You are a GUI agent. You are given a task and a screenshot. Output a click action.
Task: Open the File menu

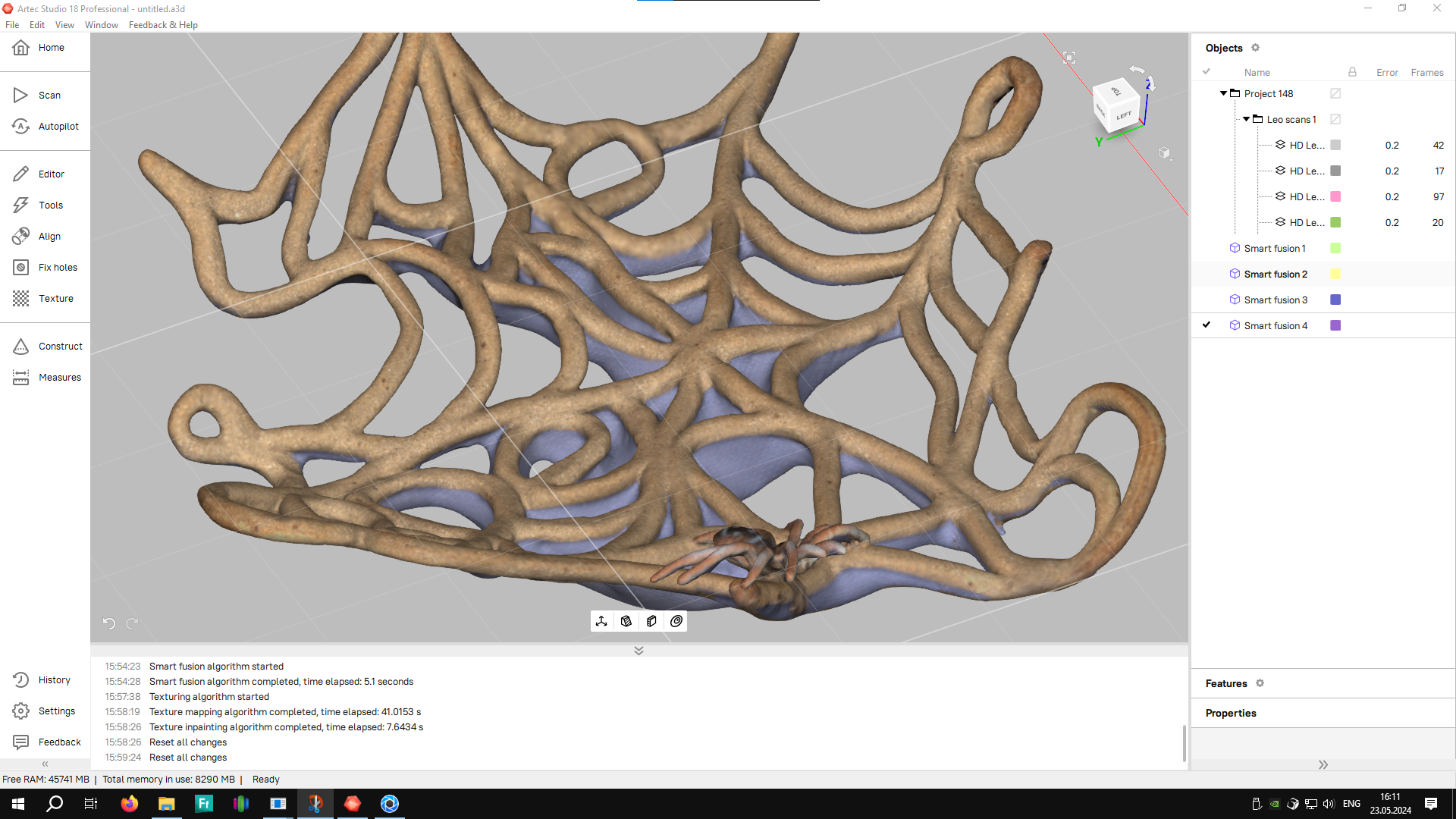13,24
